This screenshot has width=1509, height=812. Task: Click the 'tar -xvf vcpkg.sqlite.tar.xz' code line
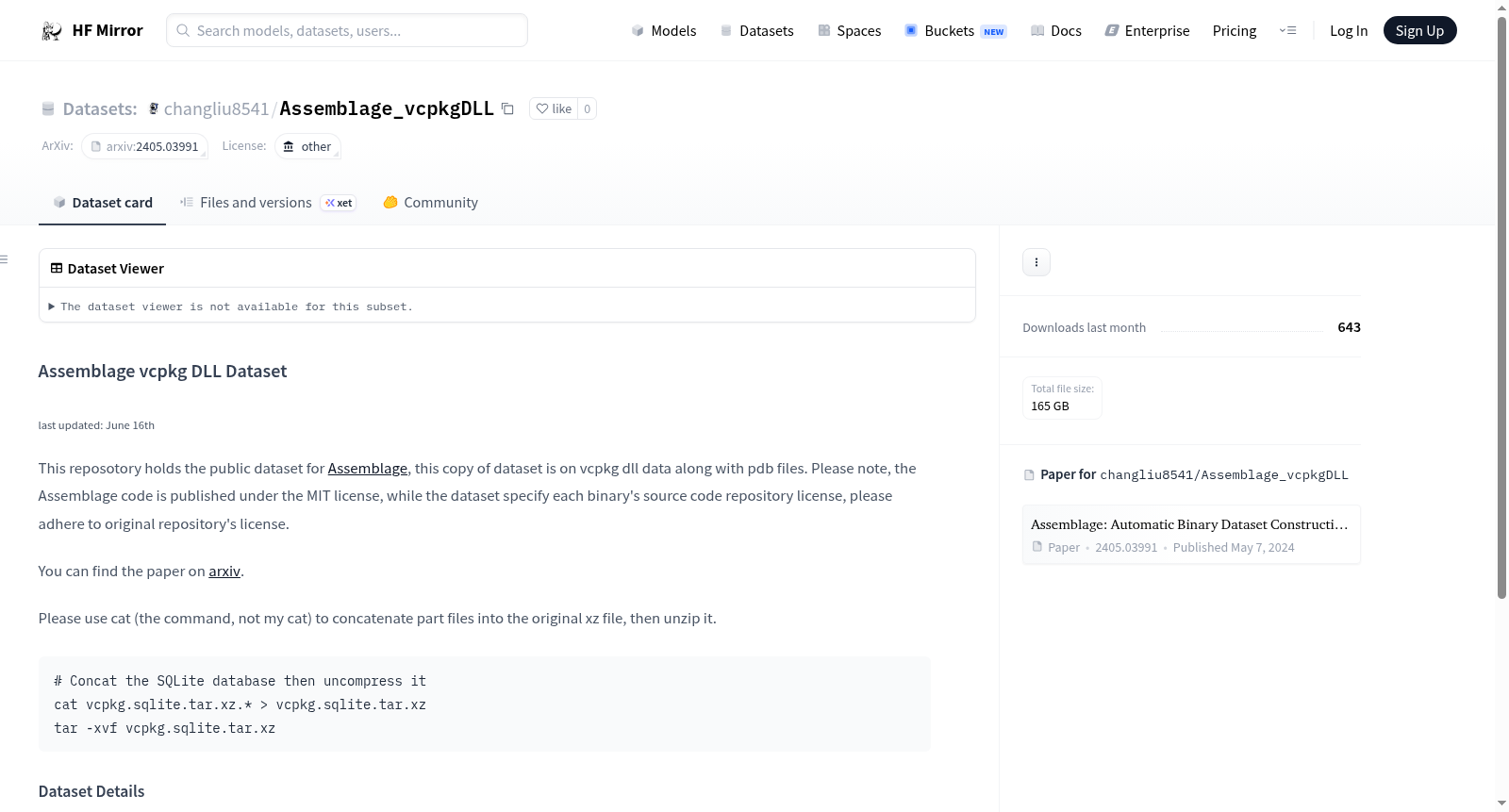coord(165,728)
